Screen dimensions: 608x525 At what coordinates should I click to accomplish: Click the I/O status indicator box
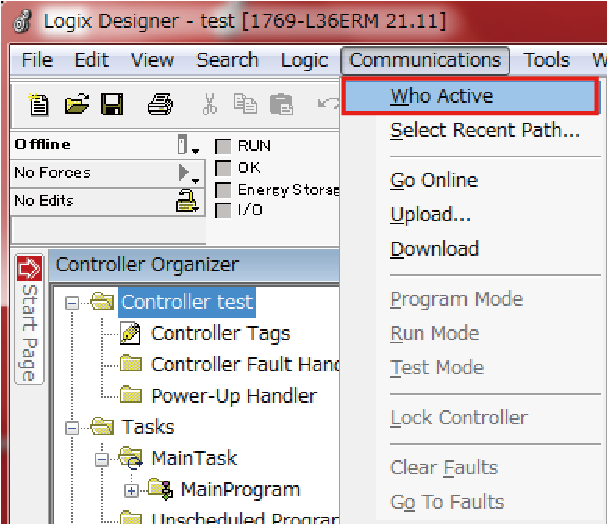click(223, 210)
